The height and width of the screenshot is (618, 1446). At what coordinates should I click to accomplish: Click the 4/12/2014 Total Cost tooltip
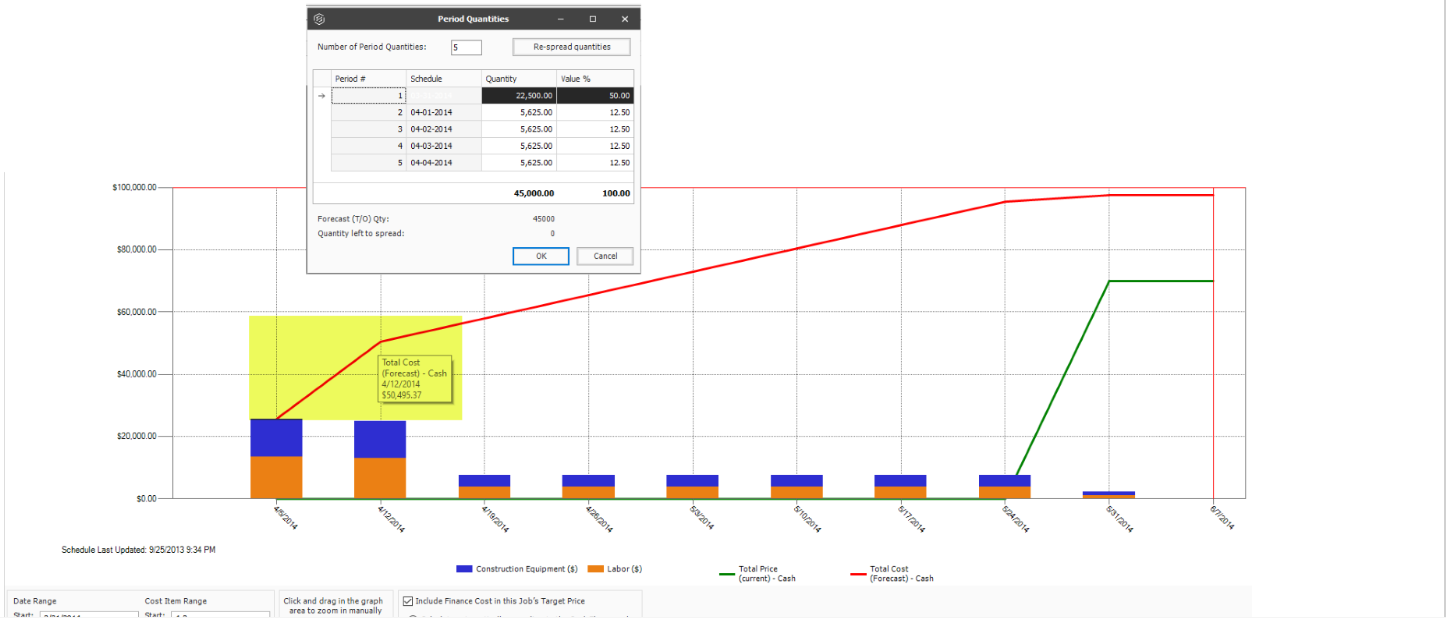(415, 379)
